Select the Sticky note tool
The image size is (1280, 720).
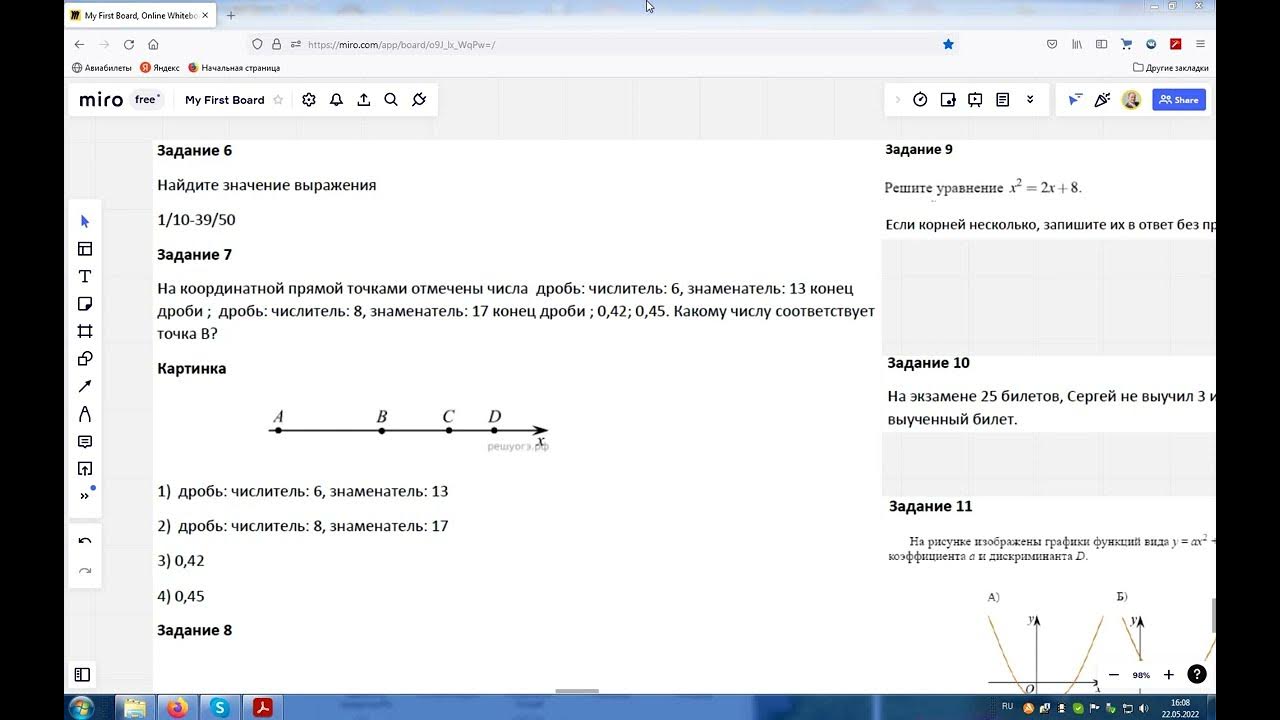tap(85, 304)
